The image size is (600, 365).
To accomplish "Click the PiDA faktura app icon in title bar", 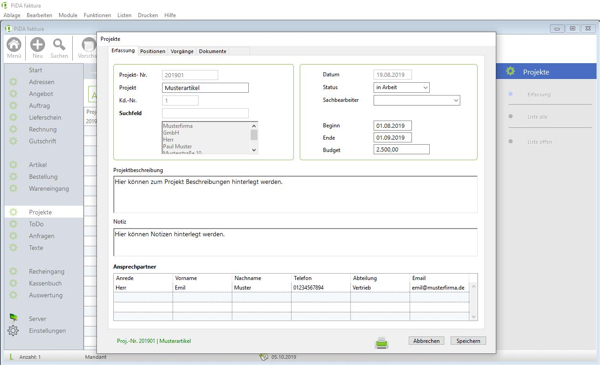I will pyautogui.click(x=4, y=6).
